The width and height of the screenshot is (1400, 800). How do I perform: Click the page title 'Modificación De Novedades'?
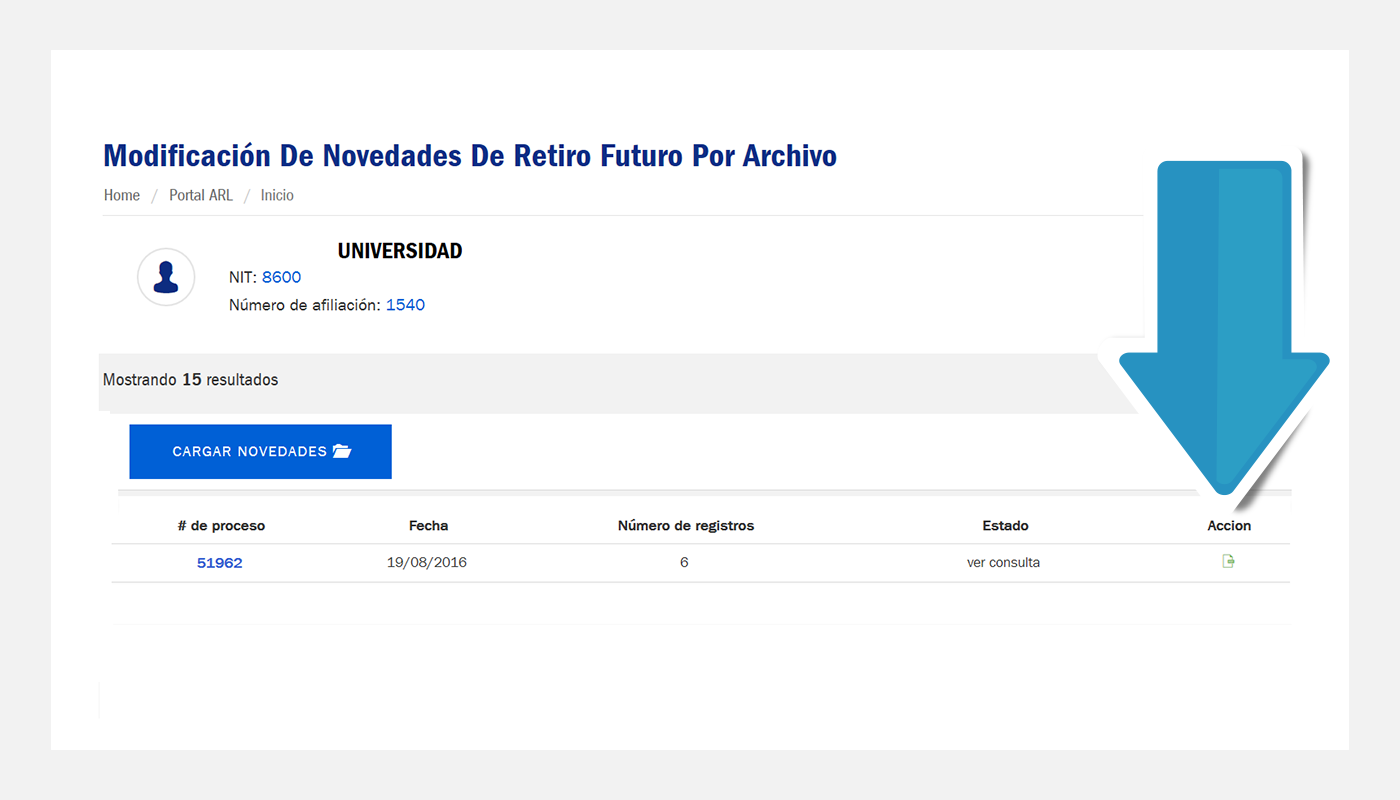[470, 156]
